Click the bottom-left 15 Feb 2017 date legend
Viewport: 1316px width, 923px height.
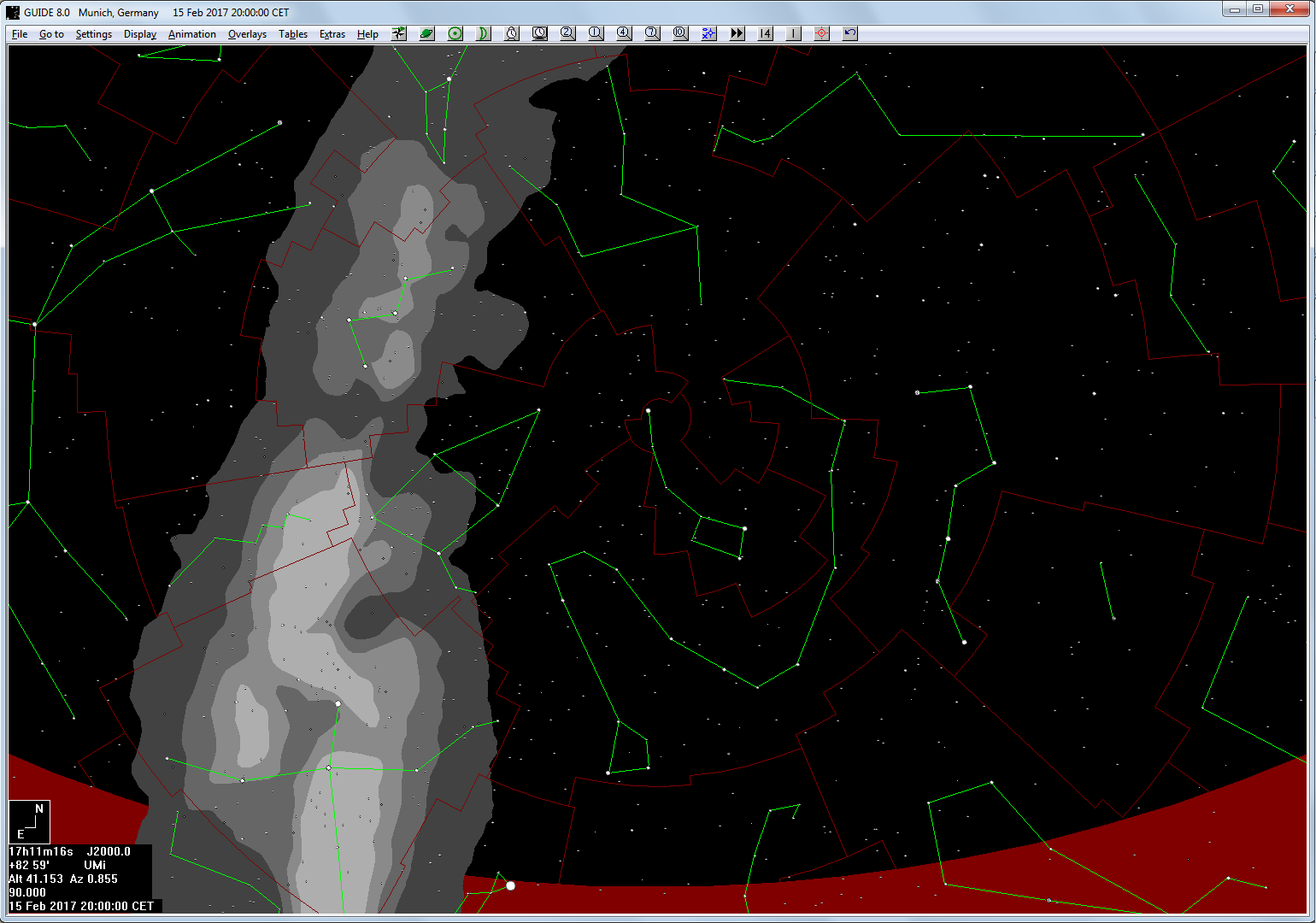(x=82, y=906)
